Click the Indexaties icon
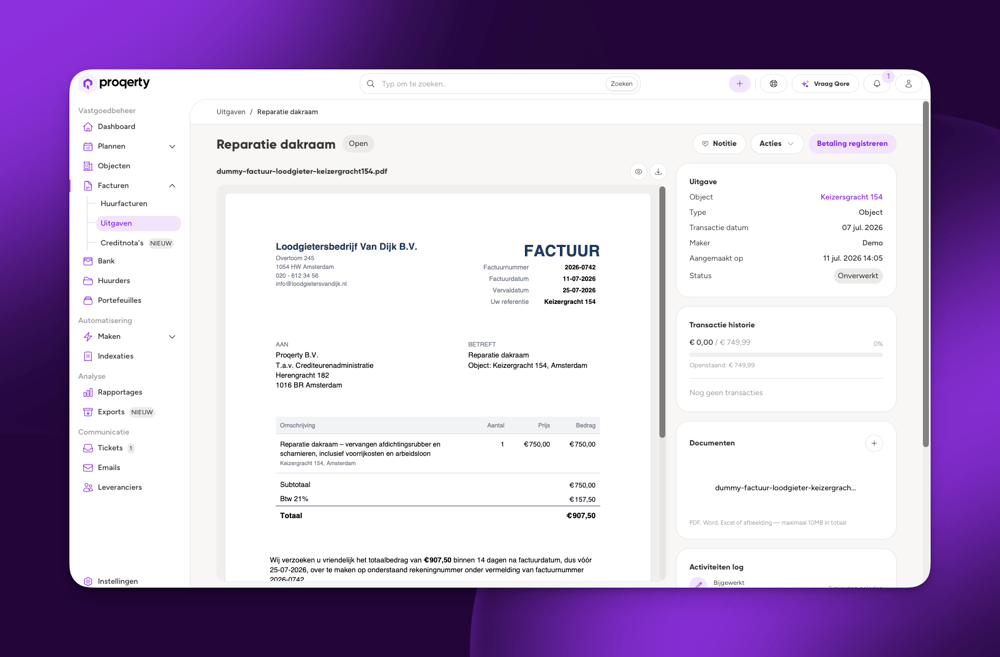The height and width of the screenshot is (657, 1000). 88,356
